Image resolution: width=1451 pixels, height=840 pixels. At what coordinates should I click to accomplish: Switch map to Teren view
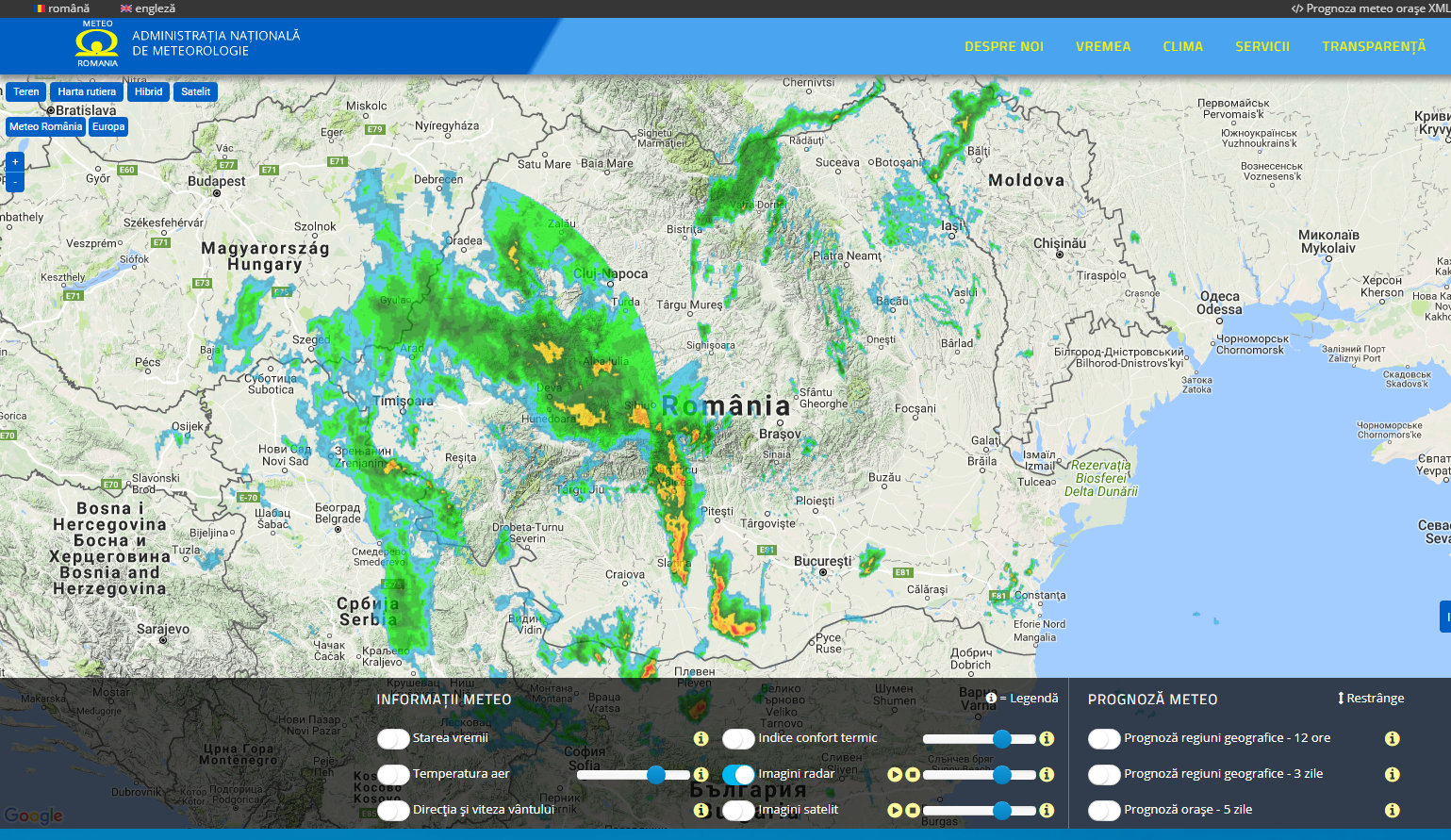[26, 91]
